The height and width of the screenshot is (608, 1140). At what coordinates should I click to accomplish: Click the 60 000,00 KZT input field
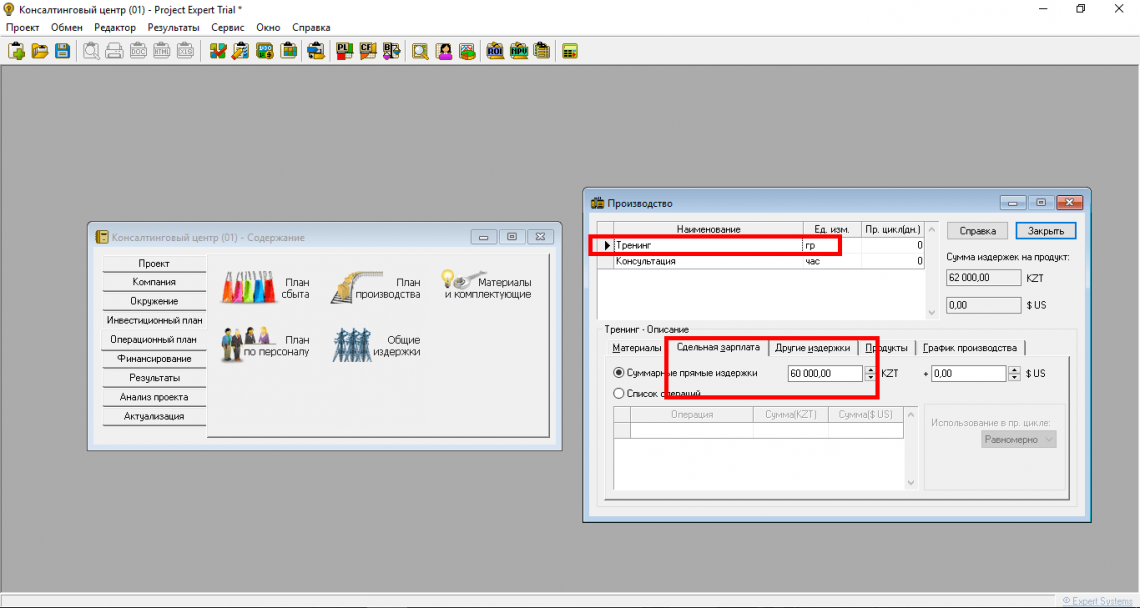pos(824,373)
